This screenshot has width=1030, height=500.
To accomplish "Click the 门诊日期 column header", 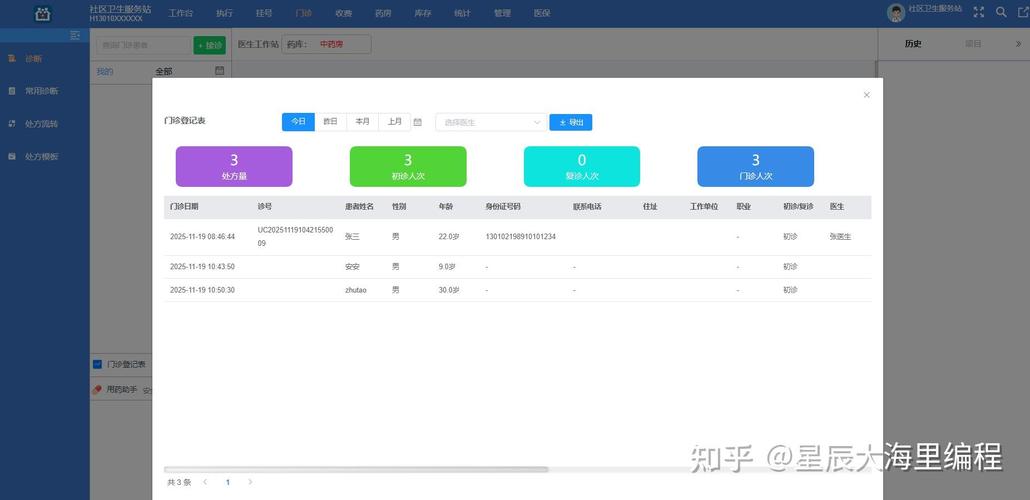I will pos(184,206).
